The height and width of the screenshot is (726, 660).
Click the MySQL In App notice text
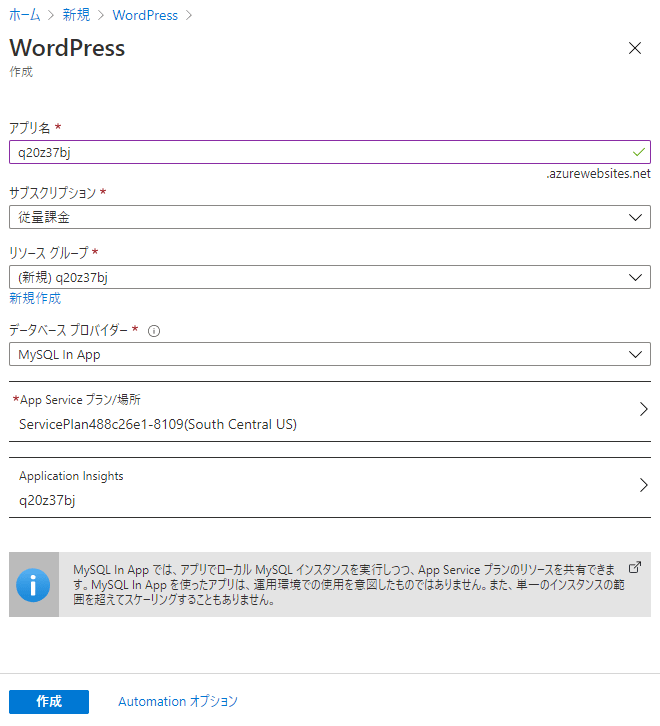coord(345,584)
